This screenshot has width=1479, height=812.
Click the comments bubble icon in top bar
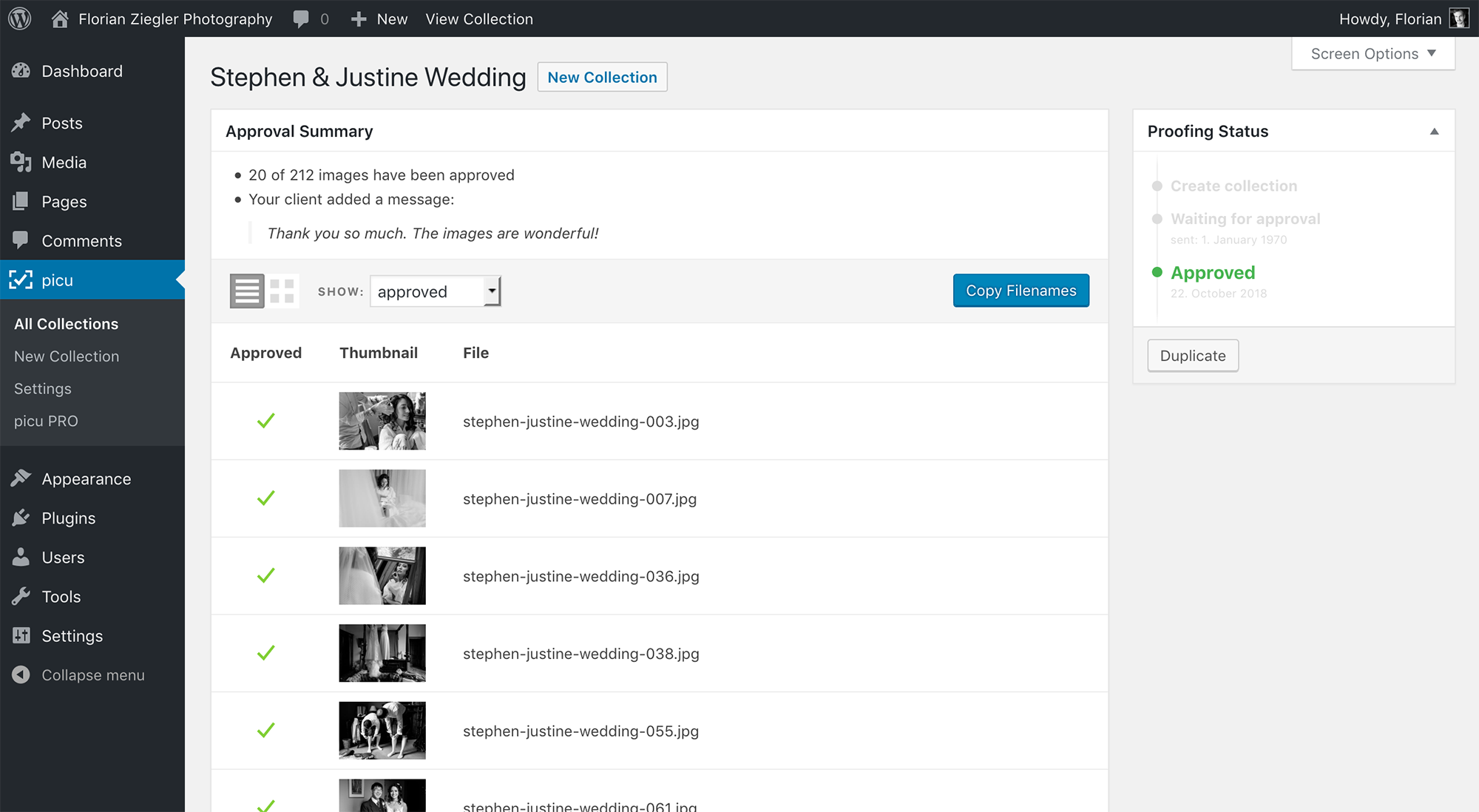(301, 18)
